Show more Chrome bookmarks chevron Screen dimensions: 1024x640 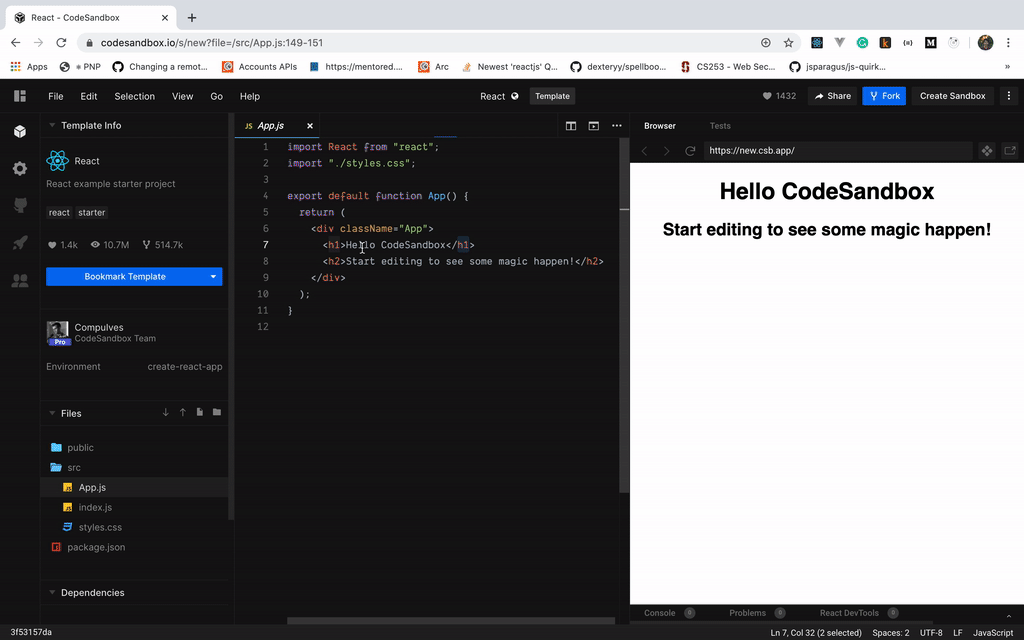[x=1008, y=67]
